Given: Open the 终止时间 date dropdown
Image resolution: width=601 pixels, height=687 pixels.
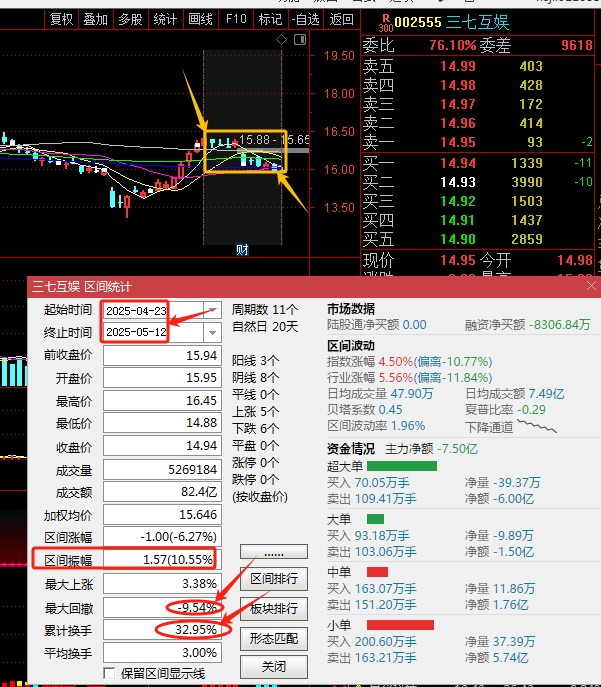Looking at the screenshot, I should pyautogui.click(x=212, y=333).
